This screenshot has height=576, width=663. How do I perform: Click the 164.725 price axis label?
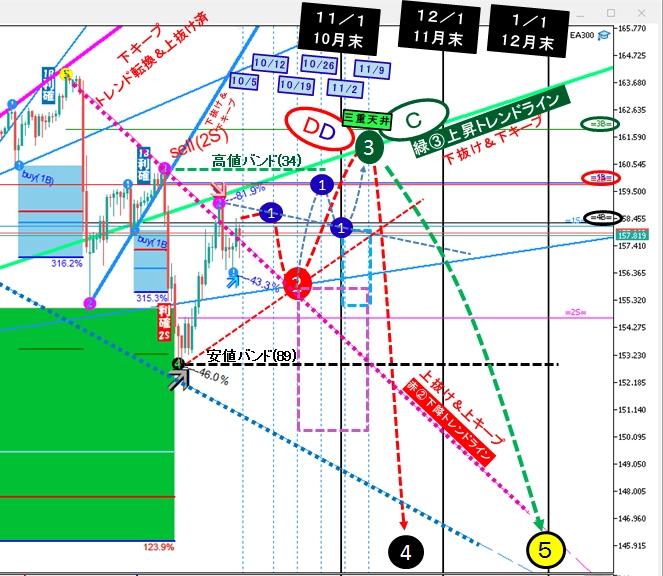pos(632,55)
